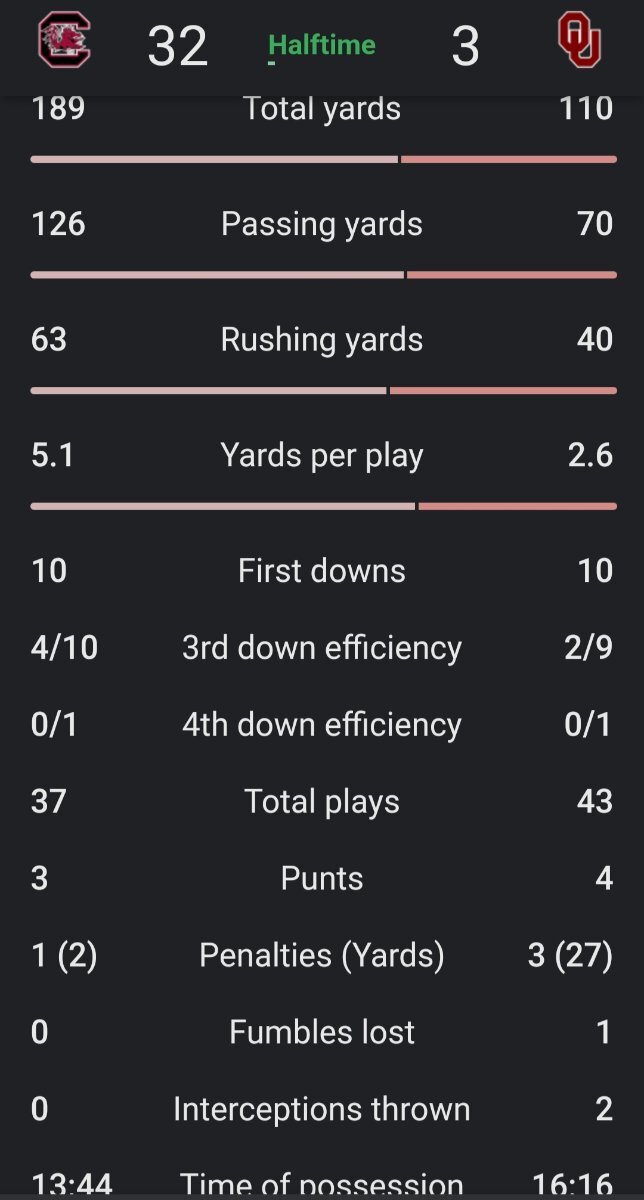Image resolution: width=644 pixels, height=1200 pixels.
Task: Select the Interceptions thrown stat row
Action: coord(322,1110)
